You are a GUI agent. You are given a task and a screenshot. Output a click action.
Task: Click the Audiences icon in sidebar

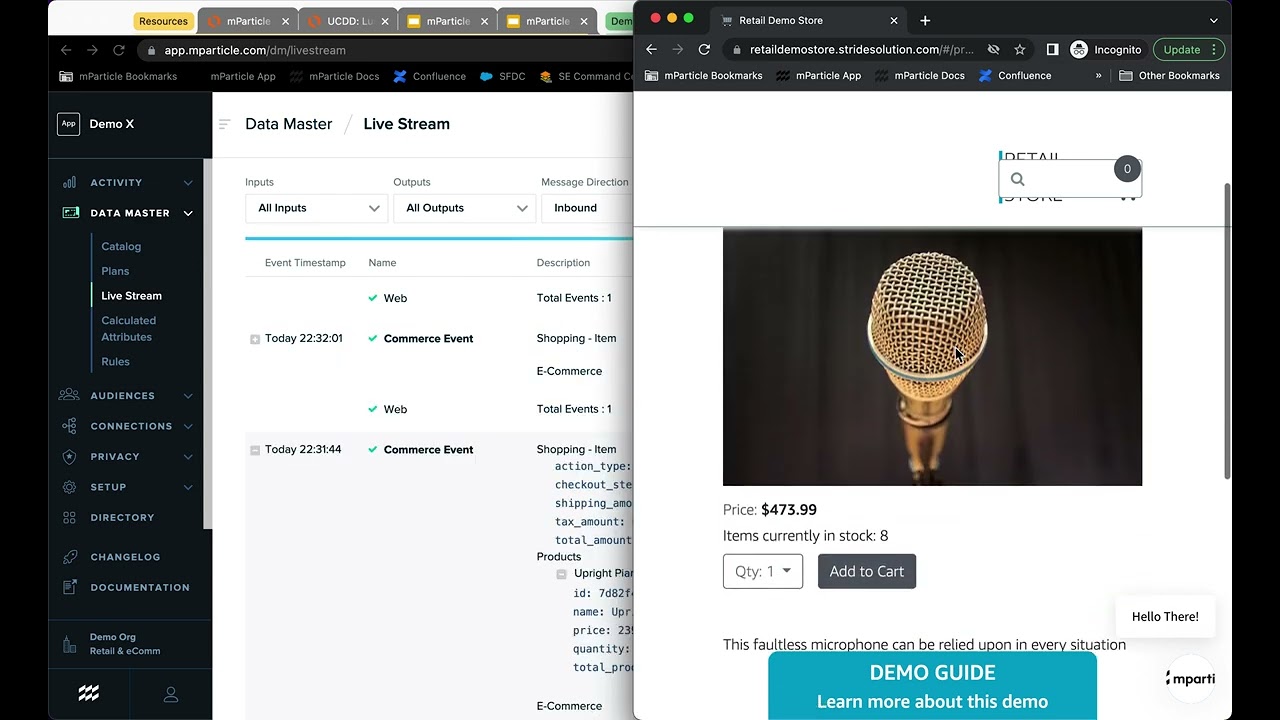point(69,395)
